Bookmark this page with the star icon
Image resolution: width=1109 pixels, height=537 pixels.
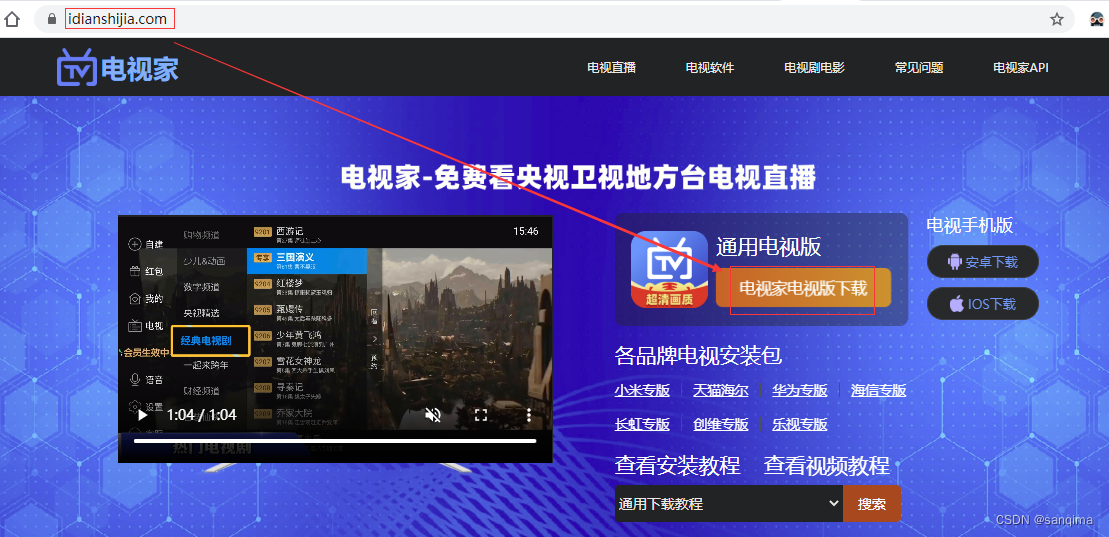point(1057,19)
